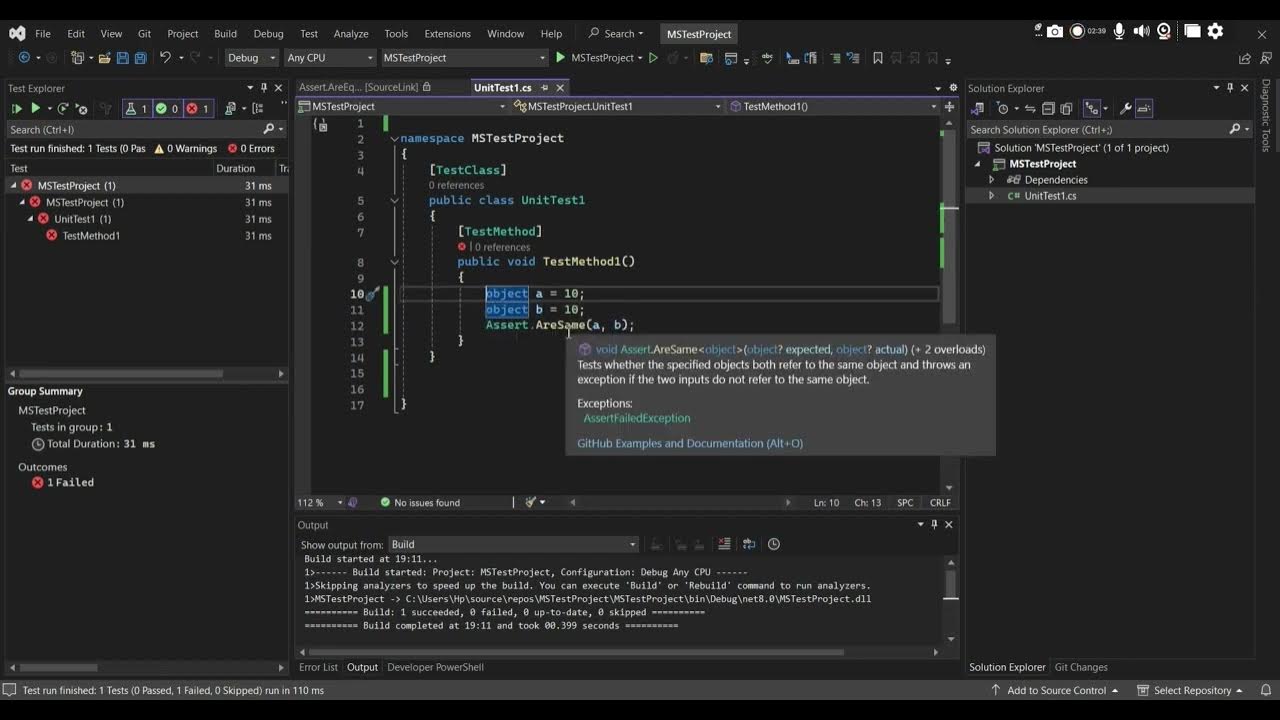The width and height of the screenshot is (1280, 720).
Task: Click the Run selected test play icon
Action: 36,108
